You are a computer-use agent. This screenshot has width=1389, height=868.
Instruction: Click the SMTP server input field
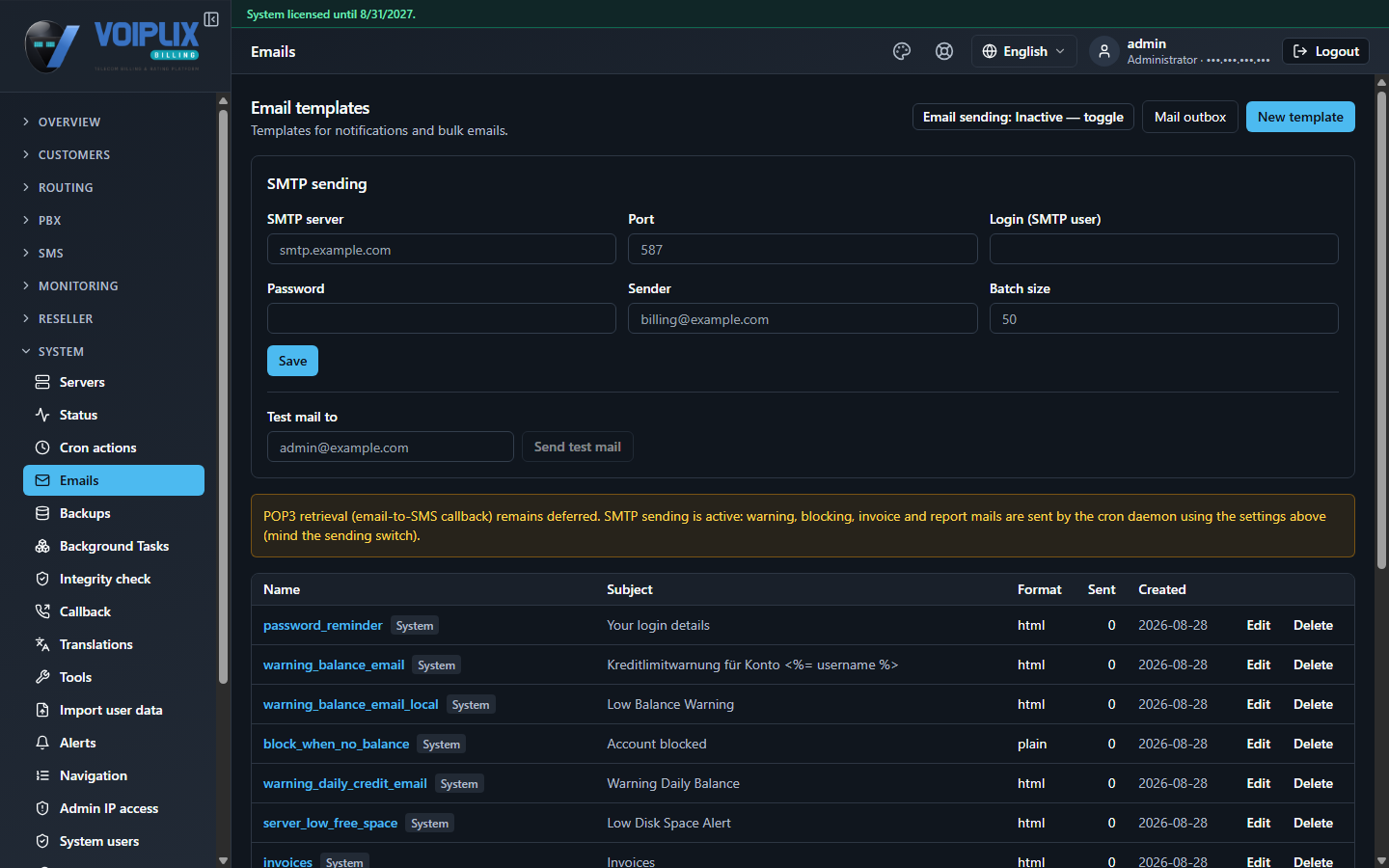click(442, 250)
